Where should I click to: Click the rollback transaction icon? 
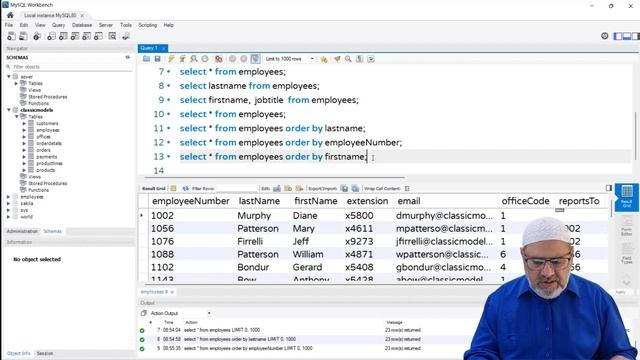pyautogui.click(x=244, y=59)
